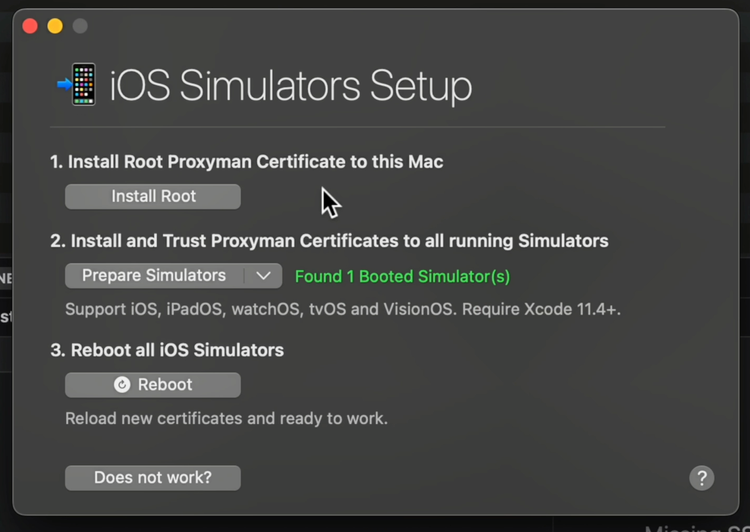The width and height of the screenshot is (750, 532).
Task: Reboot all iOS Simulators
Action: (153, 385)
